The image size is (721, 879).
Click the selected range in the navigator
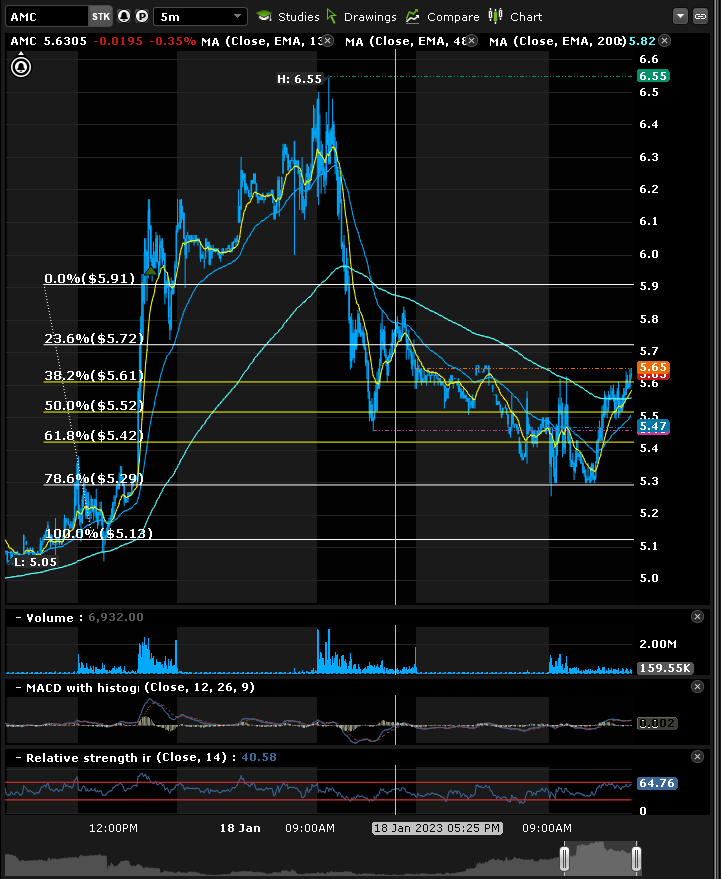tap(600, 858)
